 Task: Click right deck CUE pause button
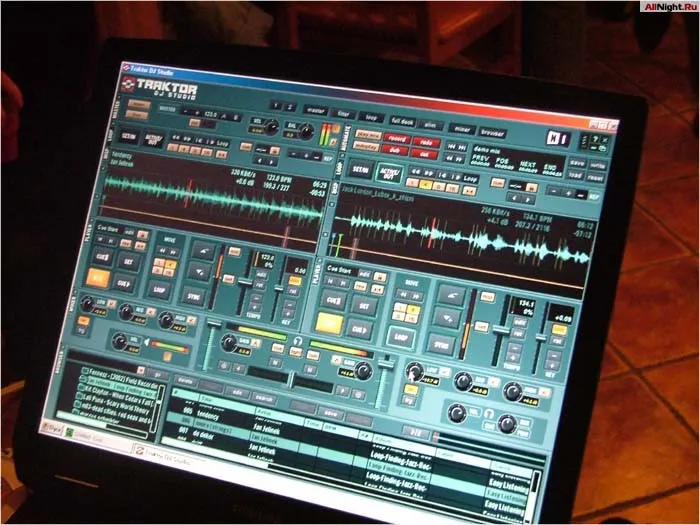coord(333,301)
